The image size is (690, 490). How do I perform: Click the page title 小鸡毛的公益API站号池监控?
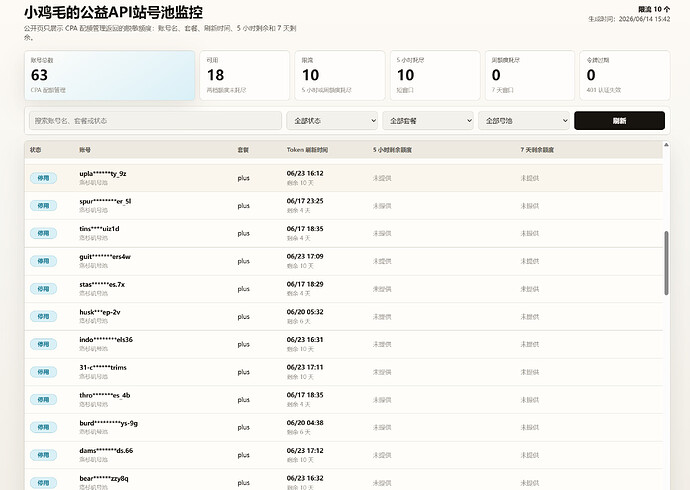(x=114, y=12)
